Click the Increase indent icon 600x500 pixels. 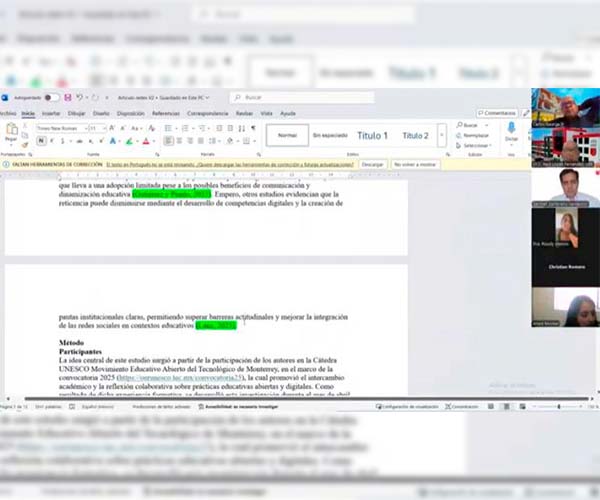tap(230, 129)
